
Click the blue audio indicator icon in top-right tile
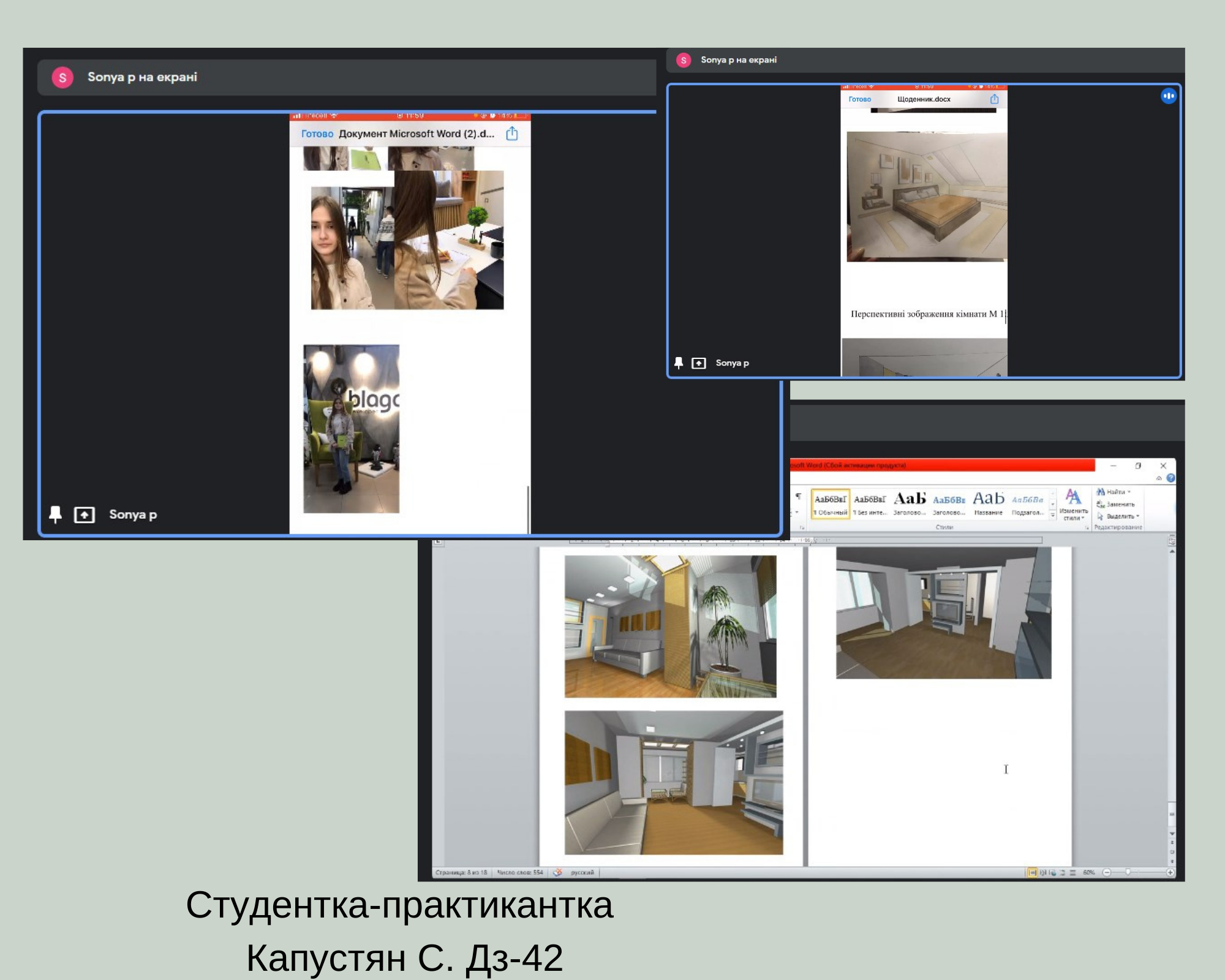[1168, 96]
